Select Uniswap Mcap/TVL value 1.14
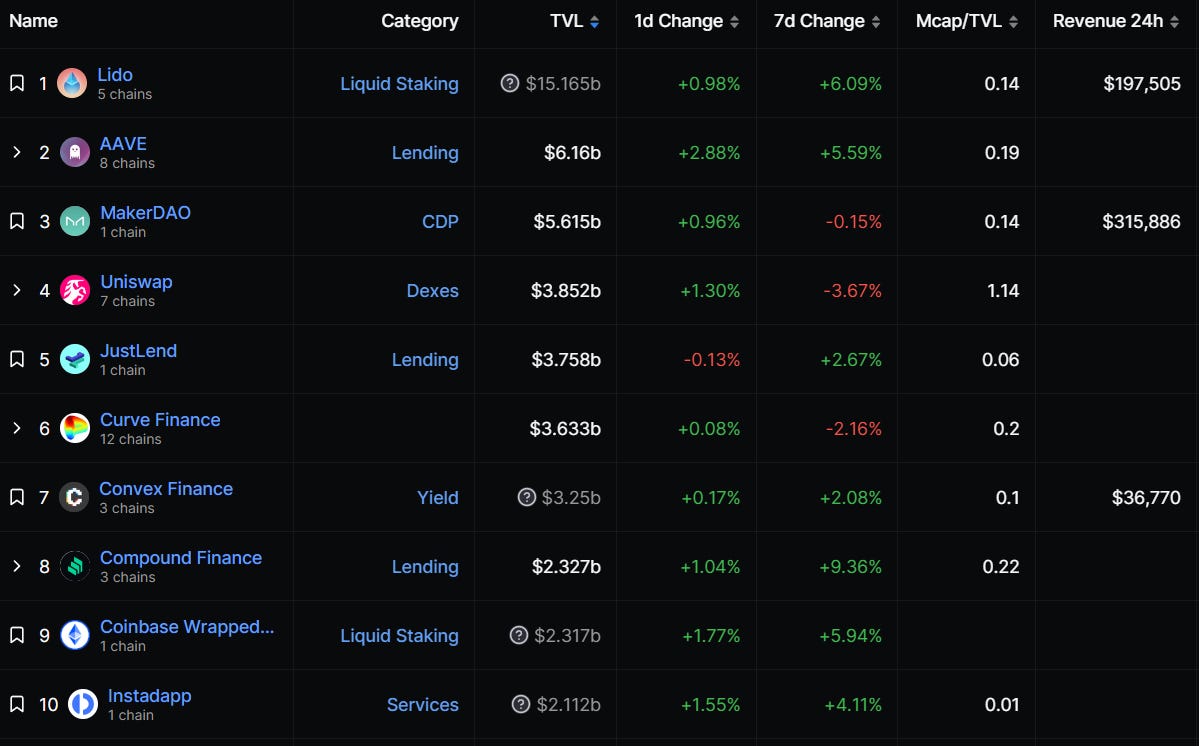1199x746 pixels. click(x=1002, y=290)
